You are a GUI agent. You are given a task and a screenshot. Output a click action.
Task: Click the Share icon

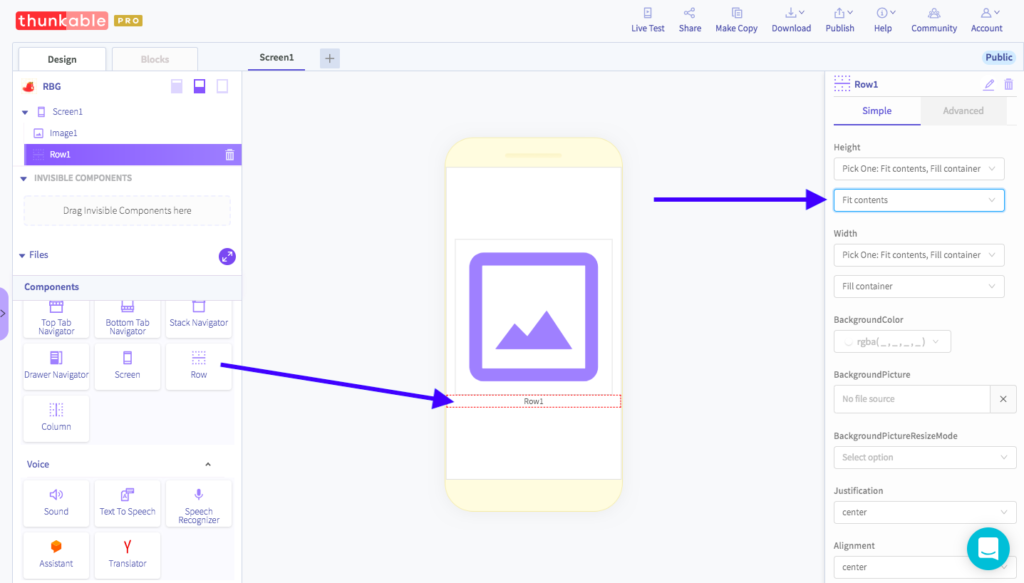click(690, 20)
